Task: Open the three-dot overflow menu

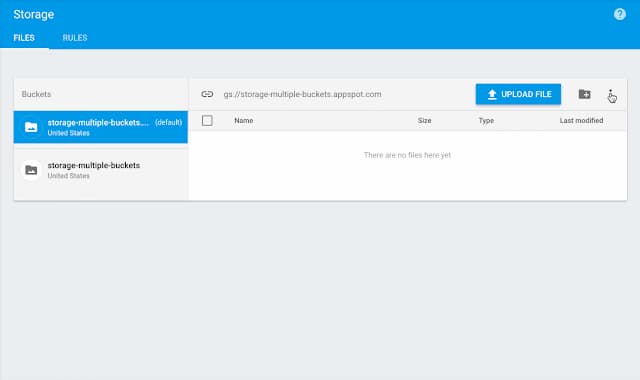Action: (610, 95)
